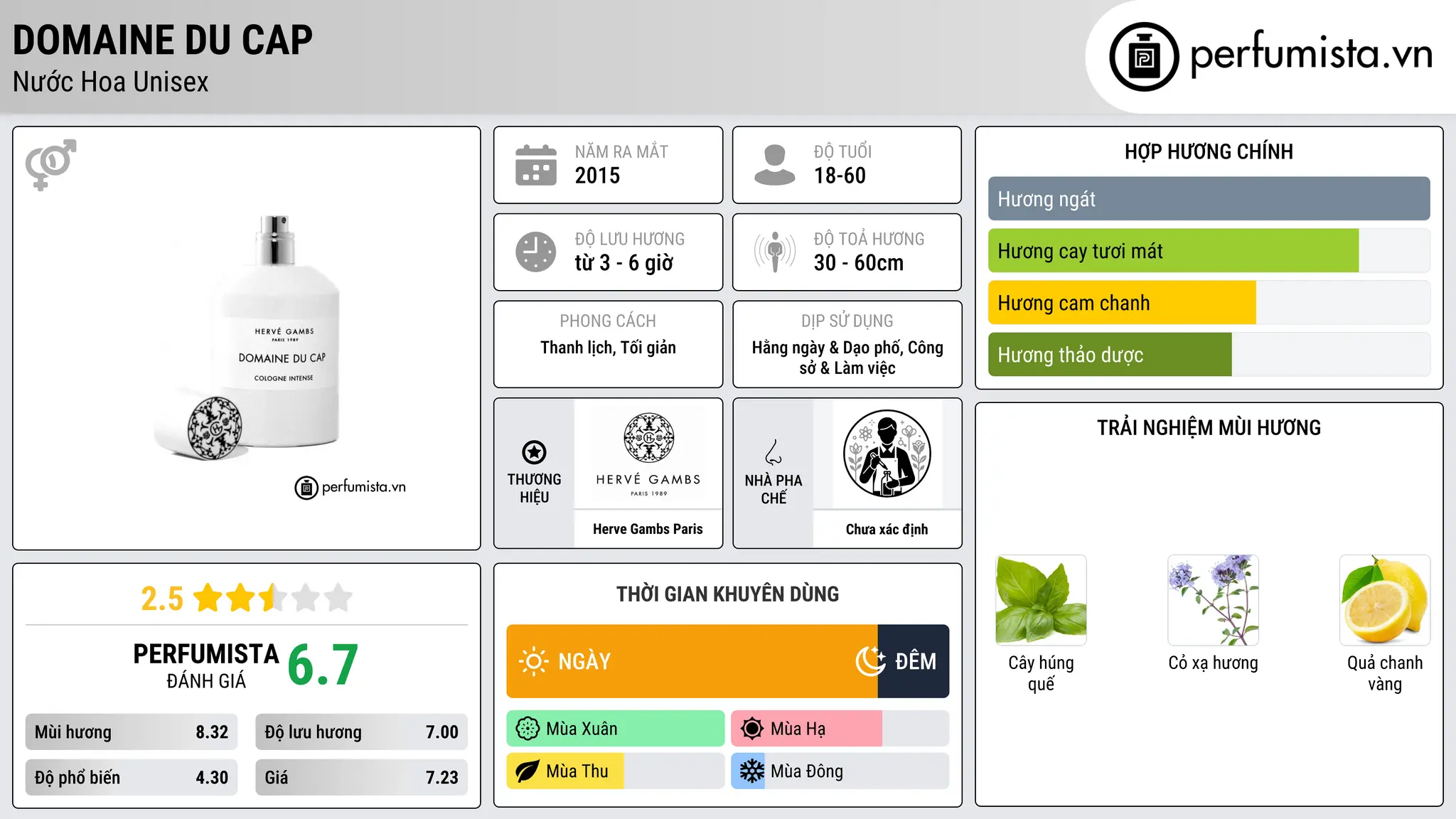Click the launch year value 2015
The height and width of the screenshot is (819, 1456).
click(597, 176)
